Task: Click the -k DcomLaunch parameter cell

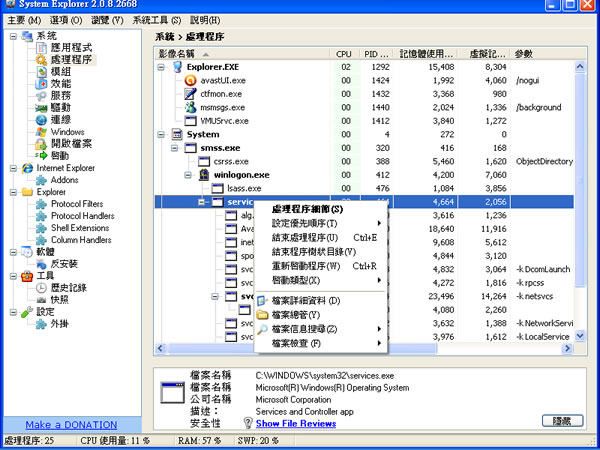Action: [x=543, y=269]
